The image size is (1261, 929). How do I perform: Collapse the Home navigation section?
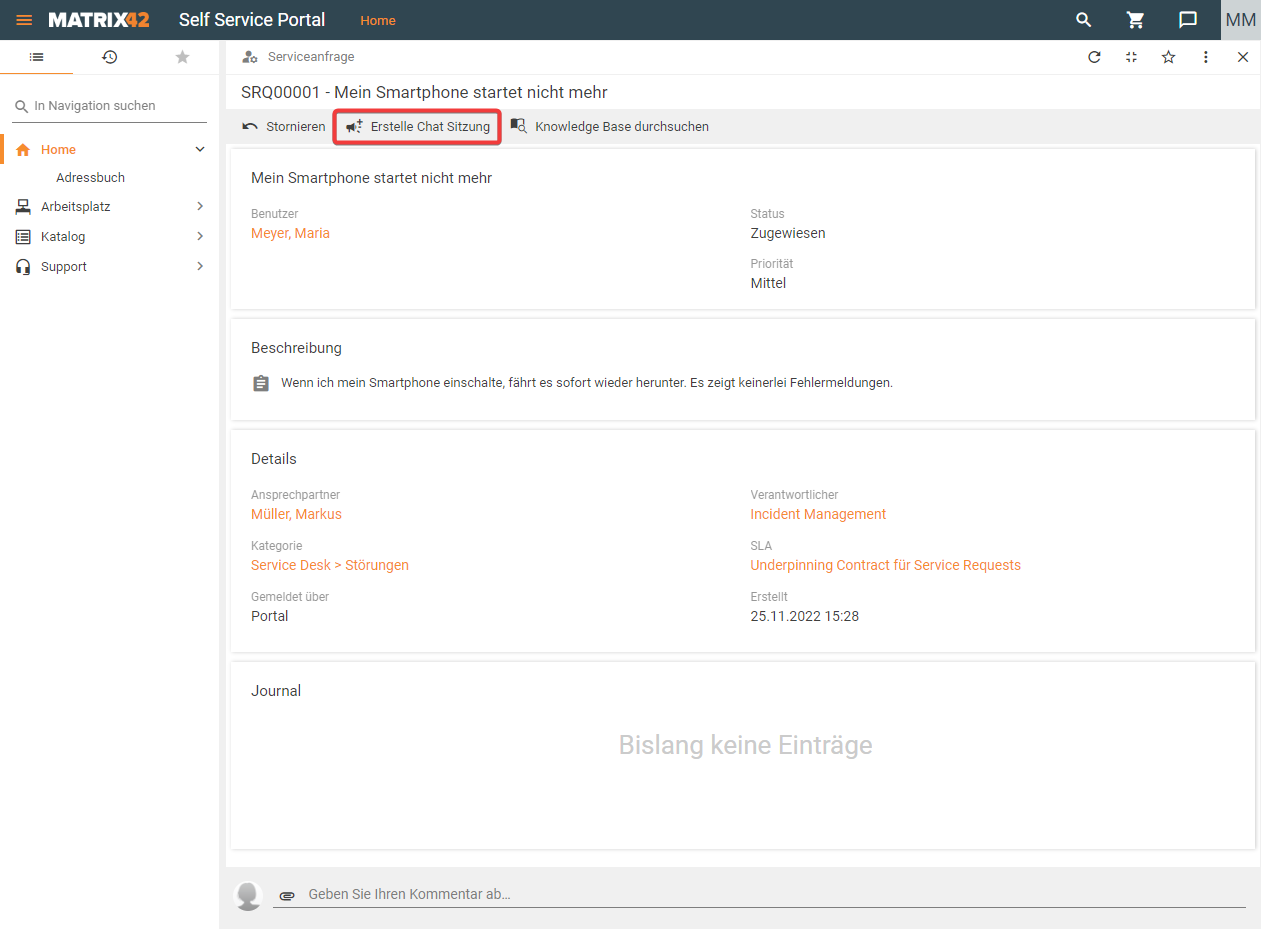[x=200, y=149]
